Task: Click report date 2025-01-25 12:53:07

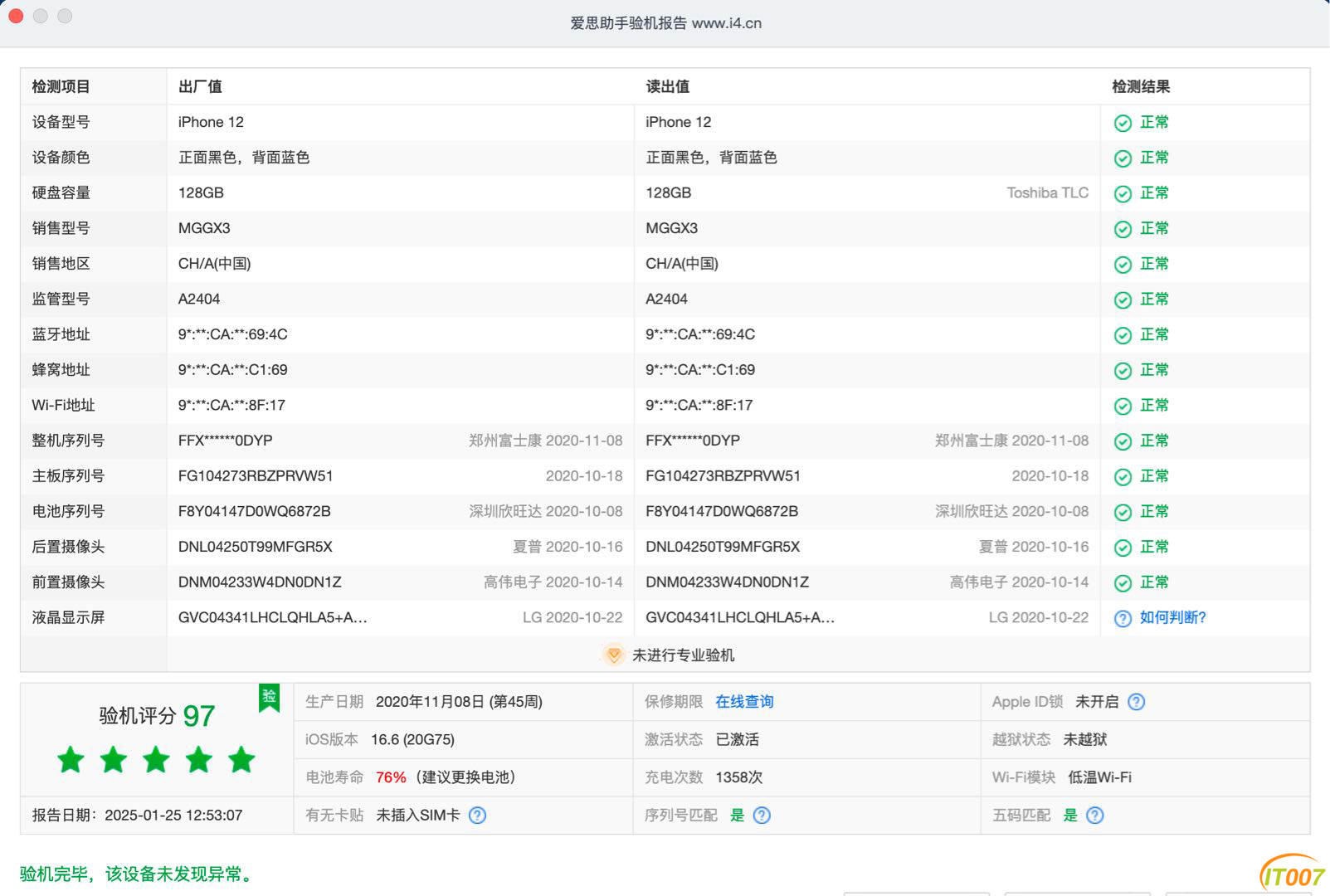Action: tap(173, 816)
